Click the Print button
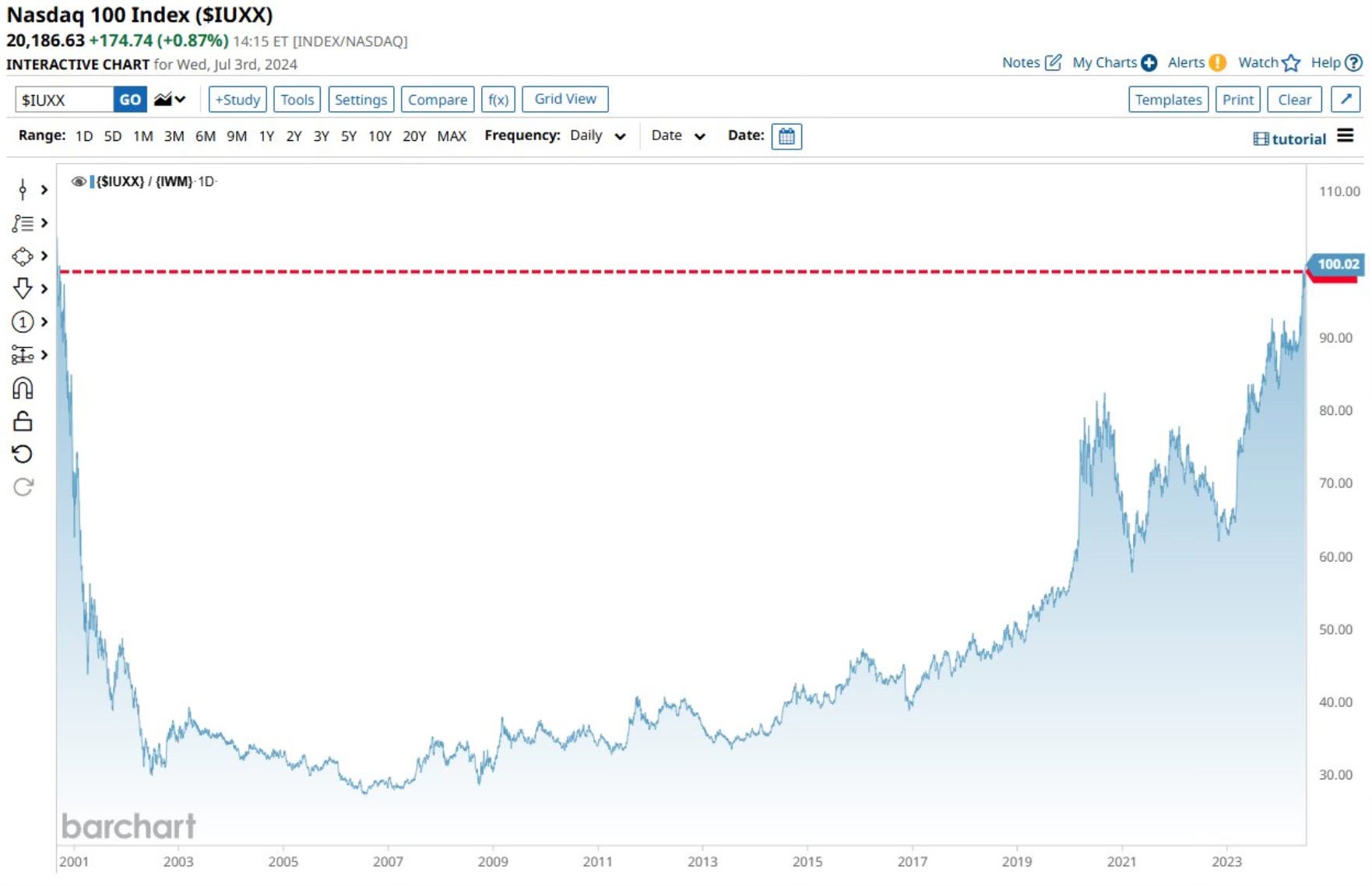Screen dimensions: 1372x886 pyautogui.click(x=1238, y=100)
